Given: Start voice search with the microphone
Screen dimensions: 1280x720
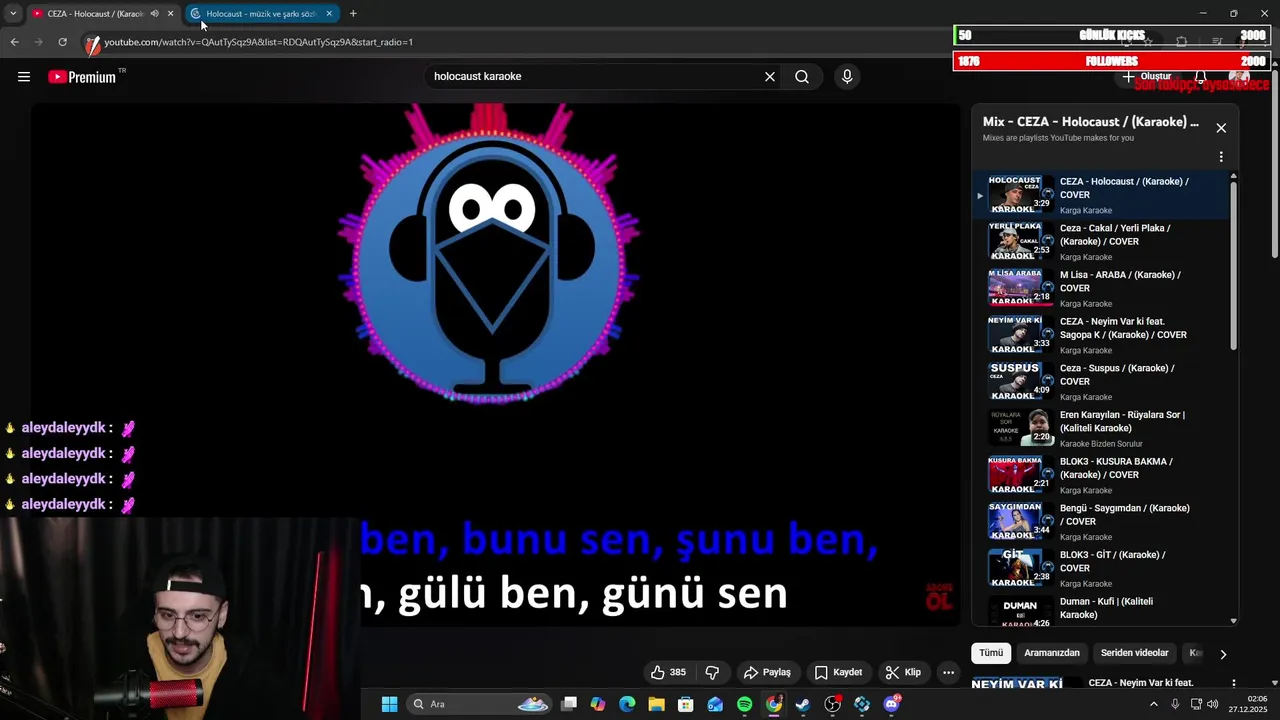Looking at the screenshot, I should [x=847, y=77].
